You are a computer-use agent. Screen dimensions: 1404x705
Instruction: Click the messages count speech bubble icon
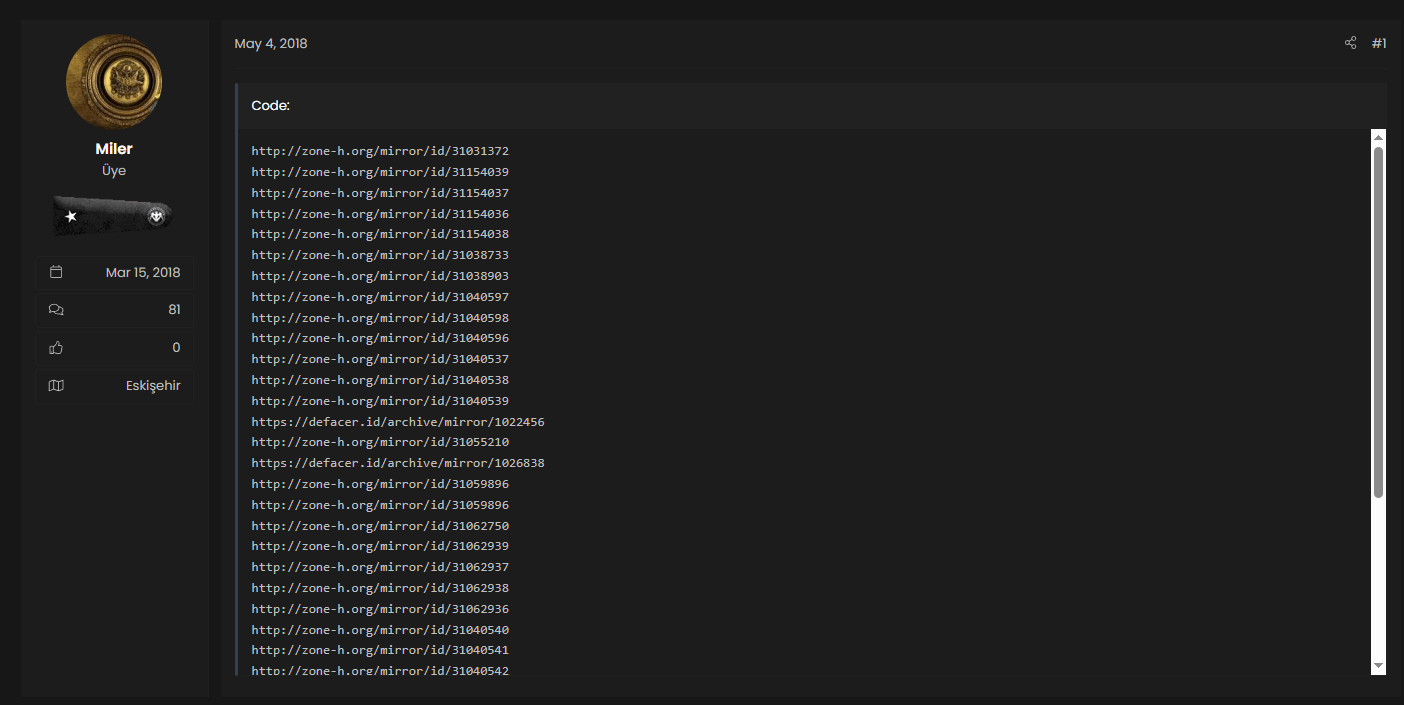56,310
